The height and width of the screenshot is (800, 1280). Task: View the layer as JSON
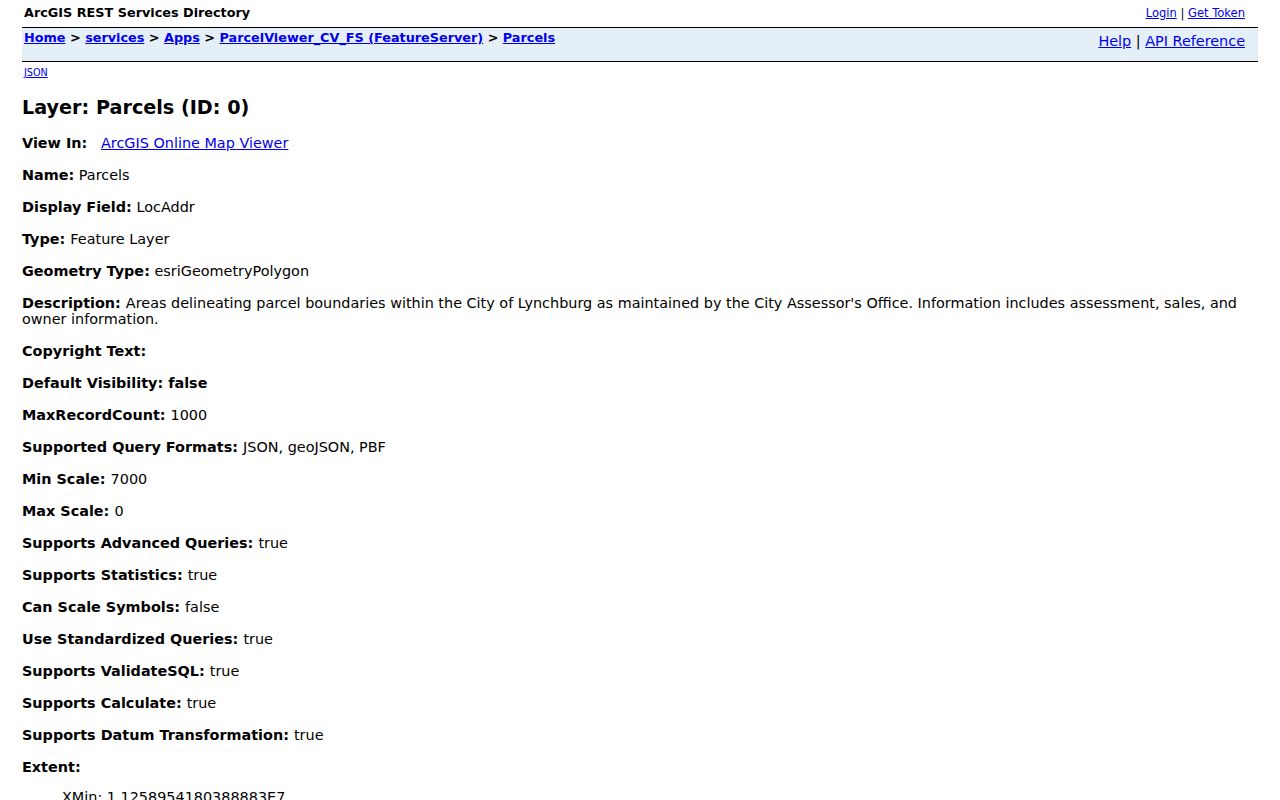point(35,72)
